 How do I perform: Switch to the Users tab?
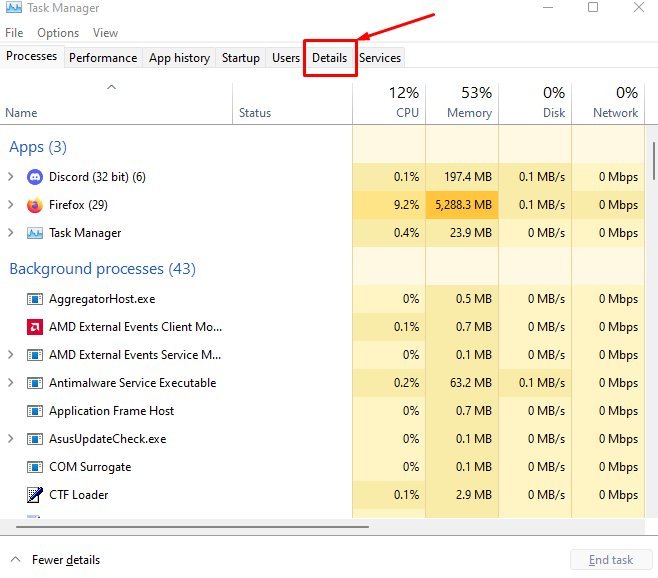(286, 58)
